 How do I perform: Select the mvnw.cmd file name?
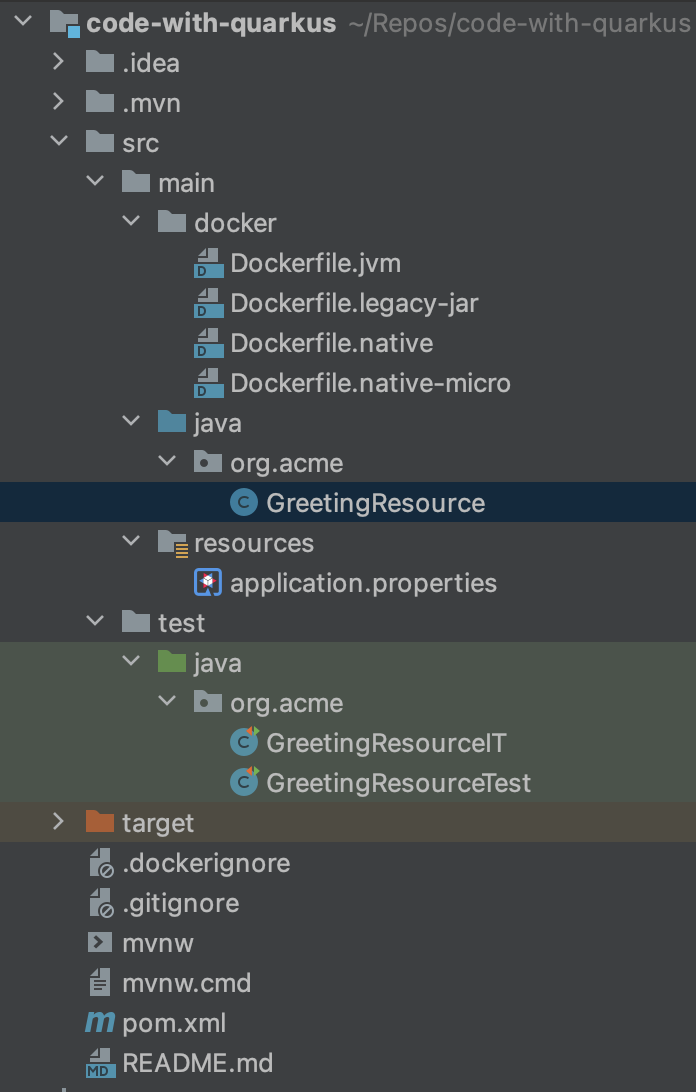coord(187,983)
